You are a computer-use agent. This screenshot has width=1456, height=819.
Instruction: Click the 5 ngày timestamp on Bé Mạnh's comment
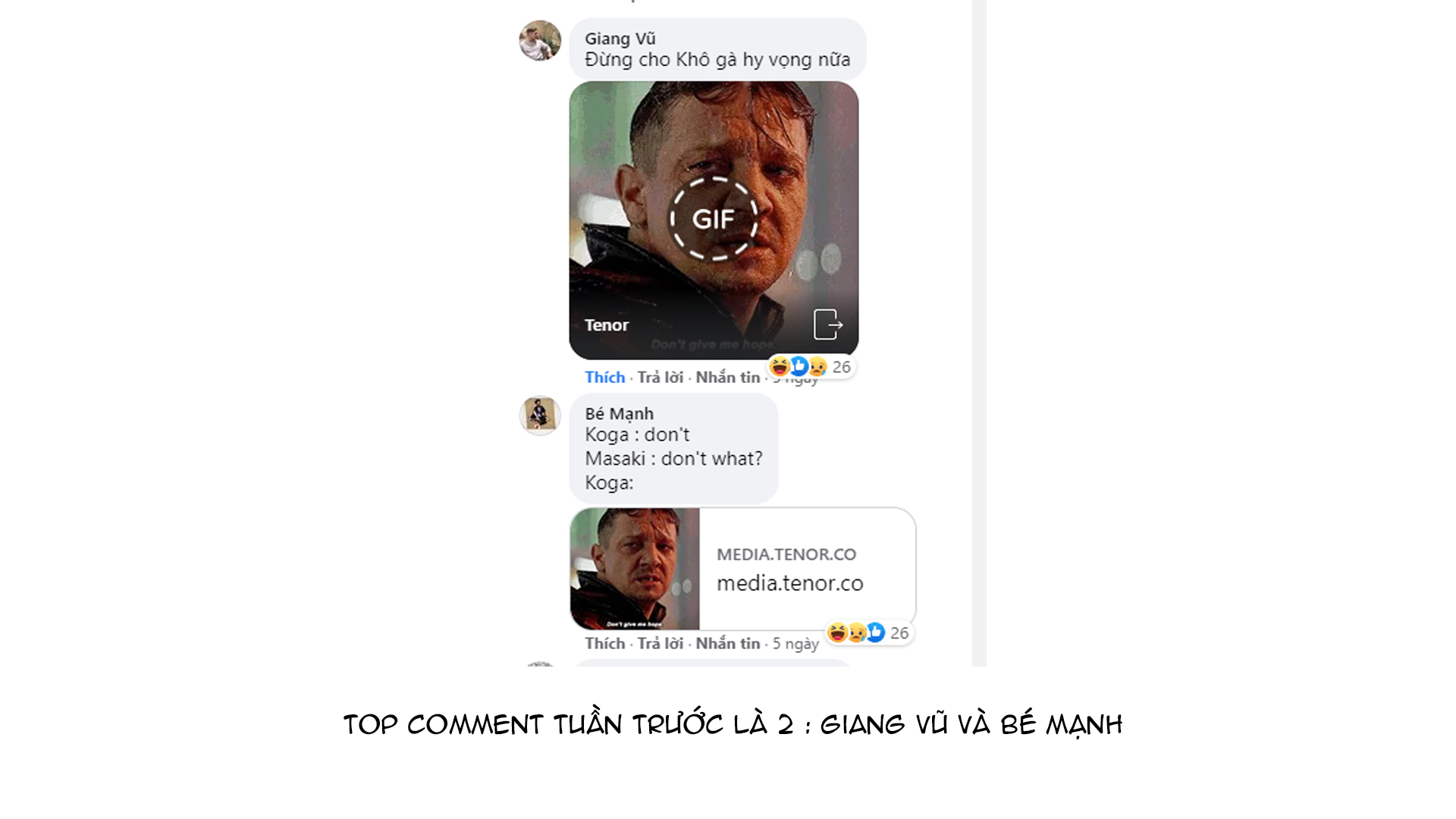[x=795, y=644]
